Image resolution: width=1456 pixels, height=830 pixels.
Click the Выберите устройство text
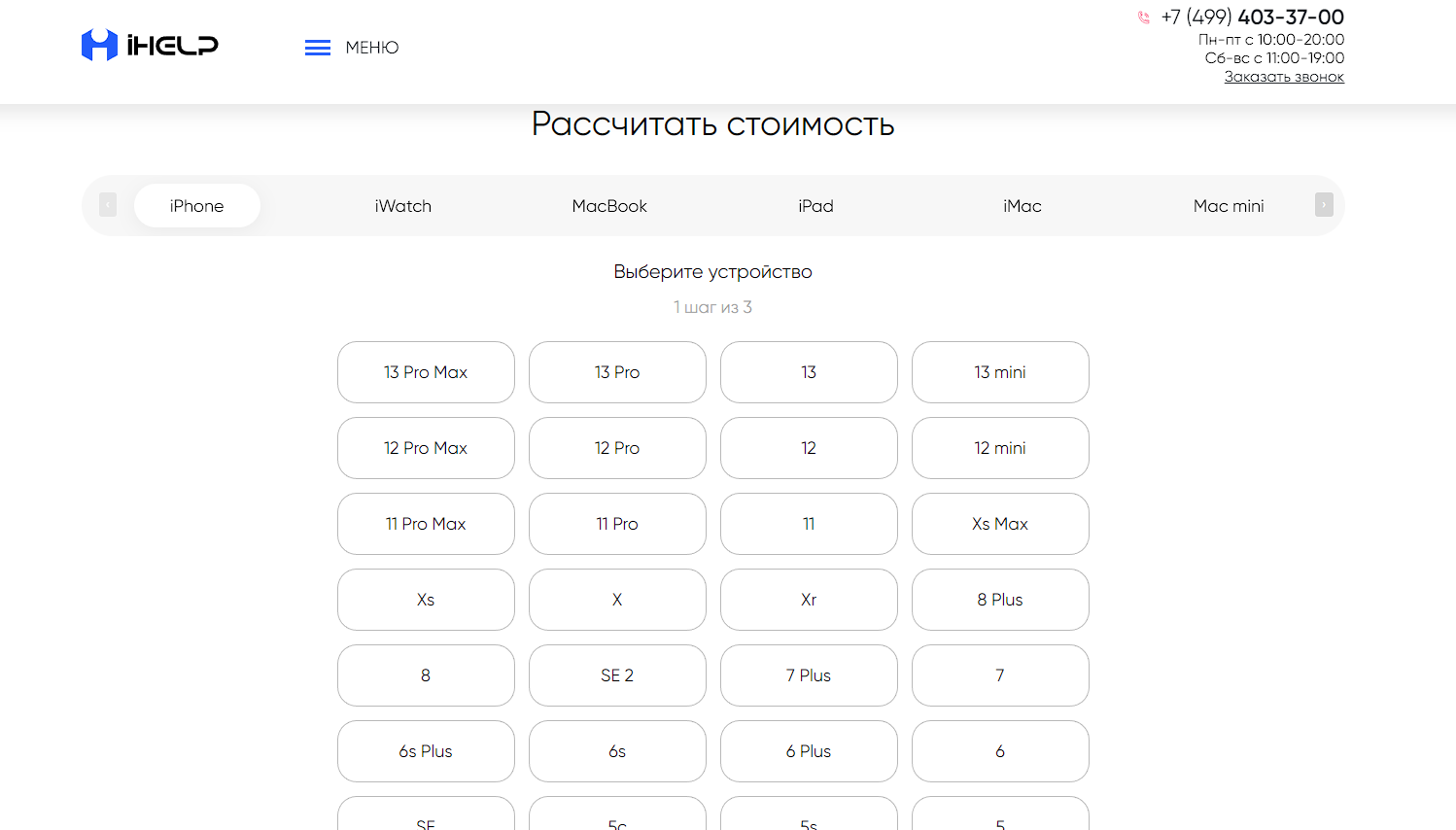(712, 272)
